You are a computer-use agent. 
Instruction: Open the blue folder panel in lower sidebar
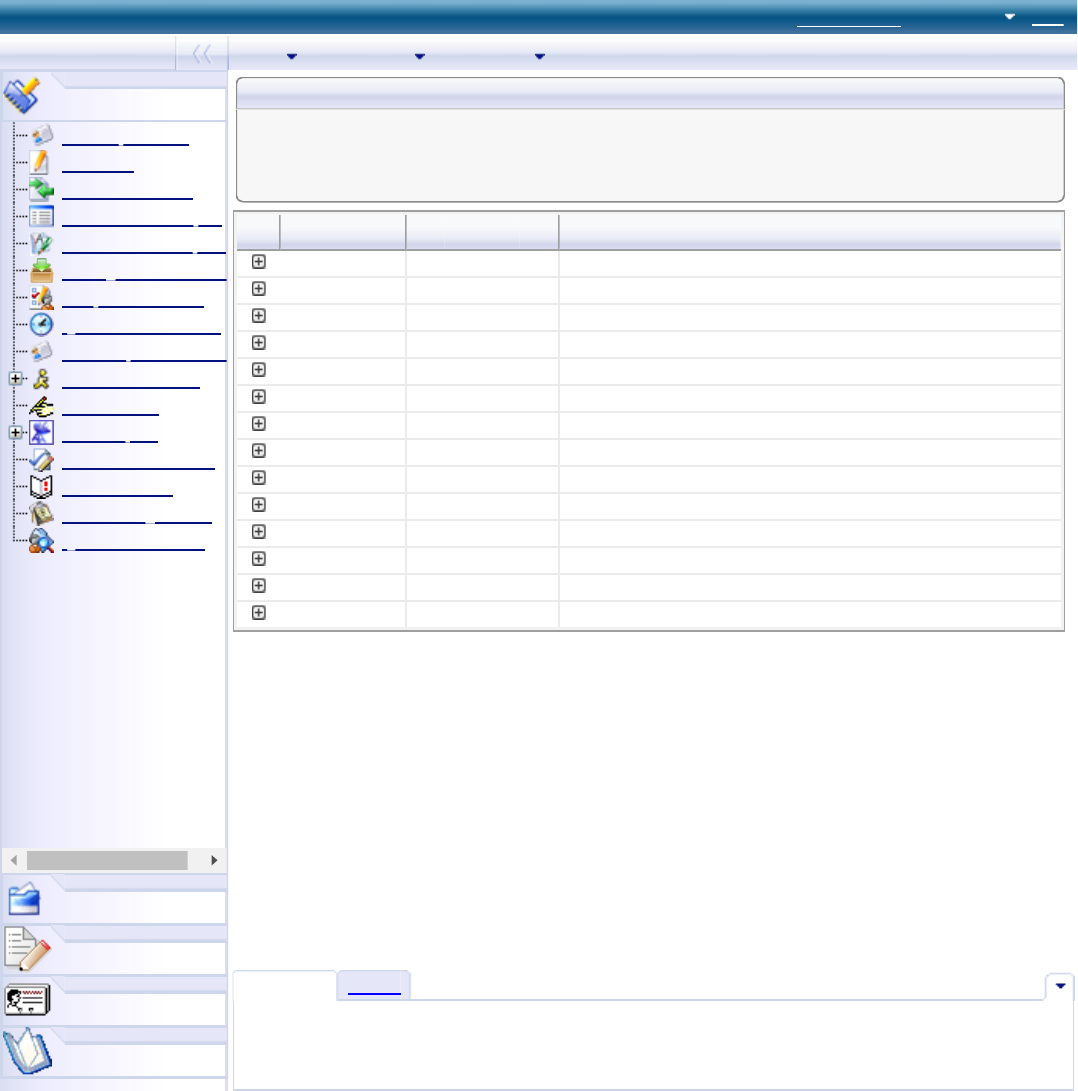[24, 900]
